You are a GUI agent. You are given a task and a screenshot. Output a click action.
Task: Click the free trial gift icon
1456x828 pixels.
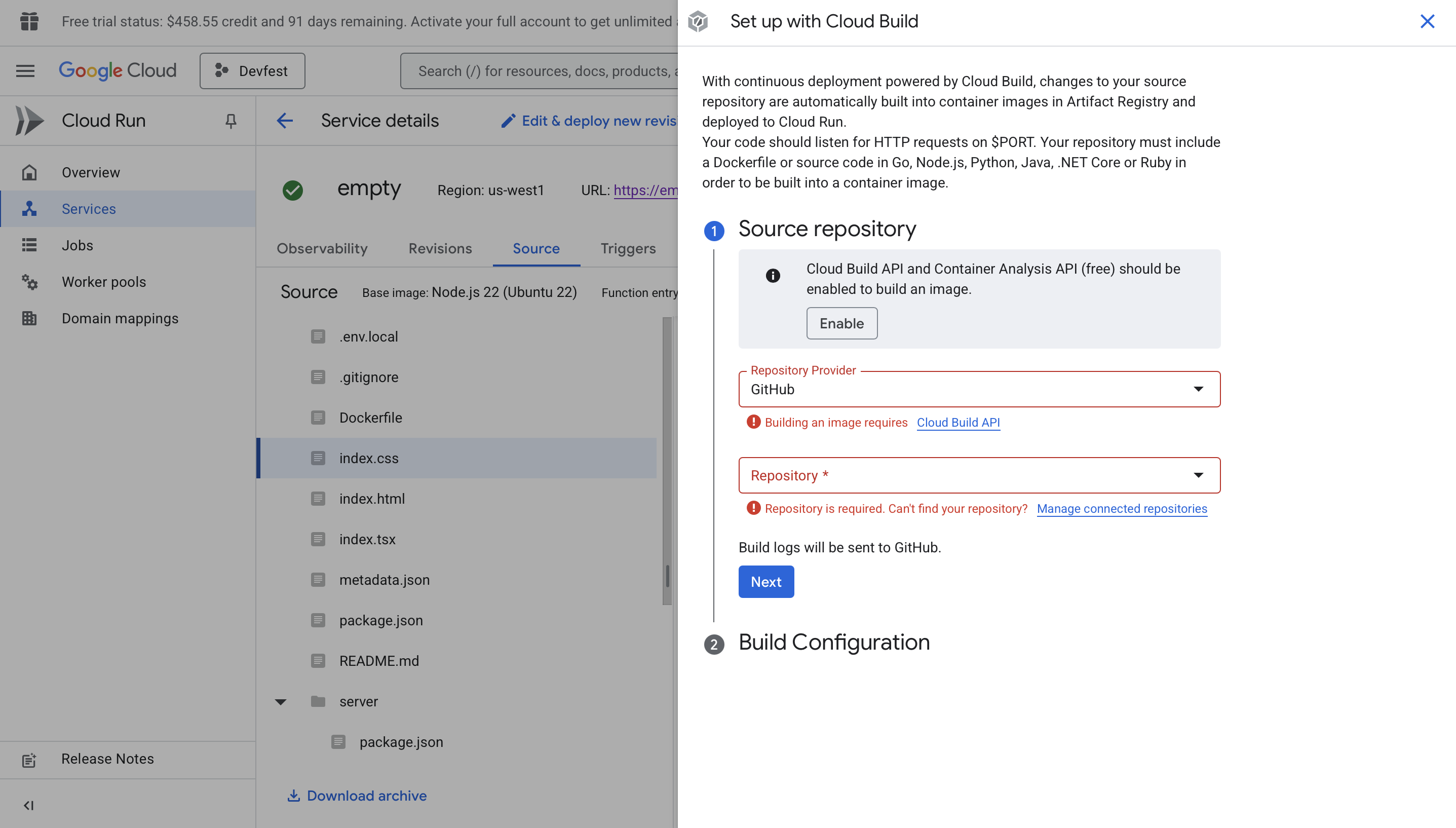coord(29,22)
